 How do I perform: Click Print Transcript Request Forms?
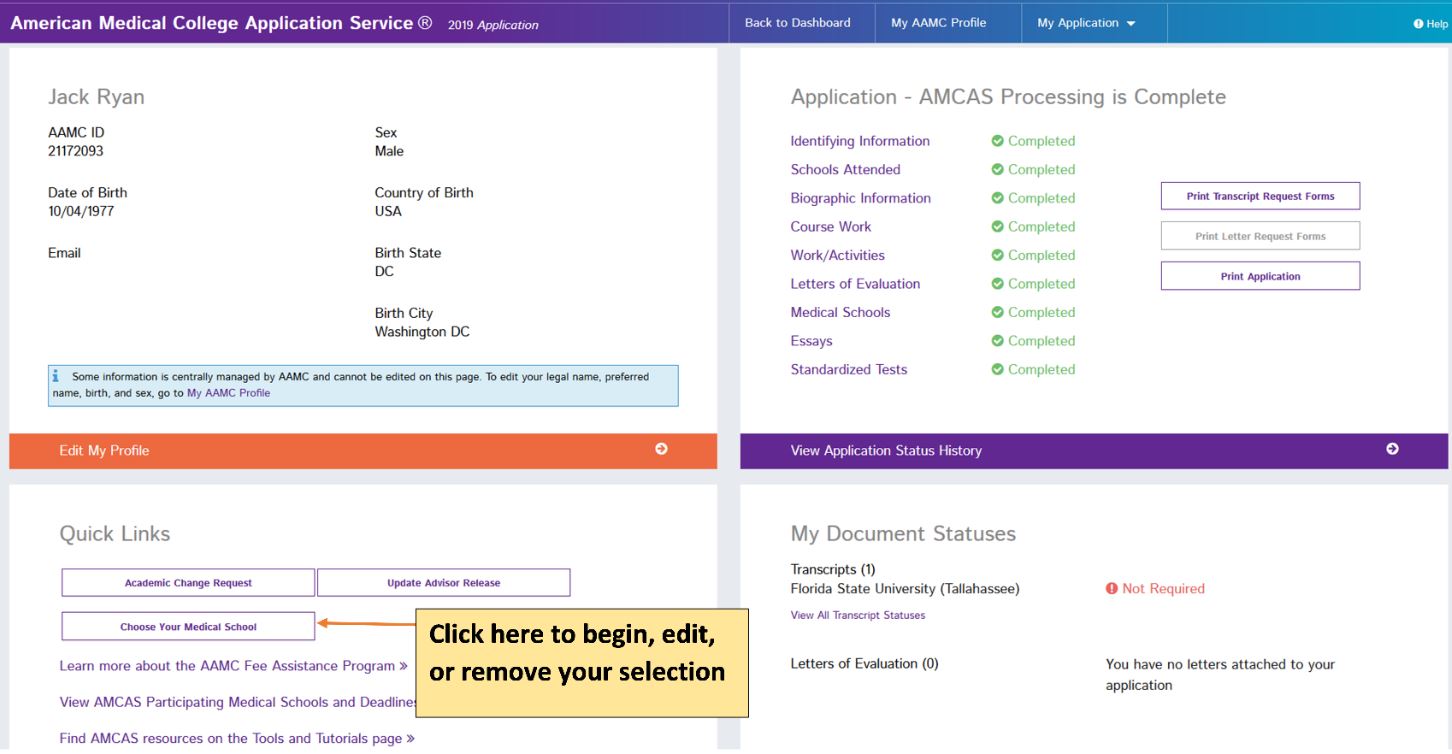(x=1260, y=196)
